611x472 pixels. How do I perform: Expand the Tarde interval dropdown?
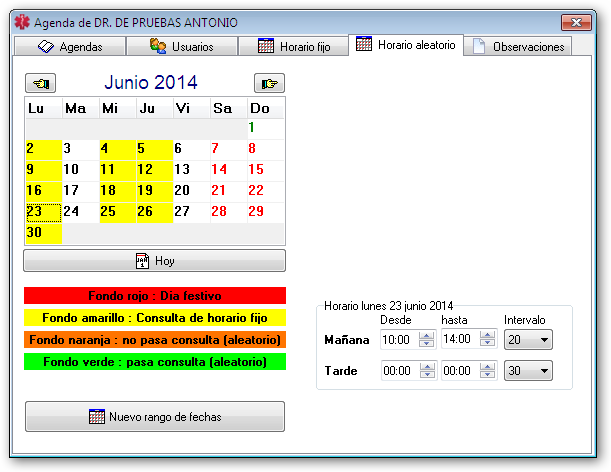pos(543,371)
